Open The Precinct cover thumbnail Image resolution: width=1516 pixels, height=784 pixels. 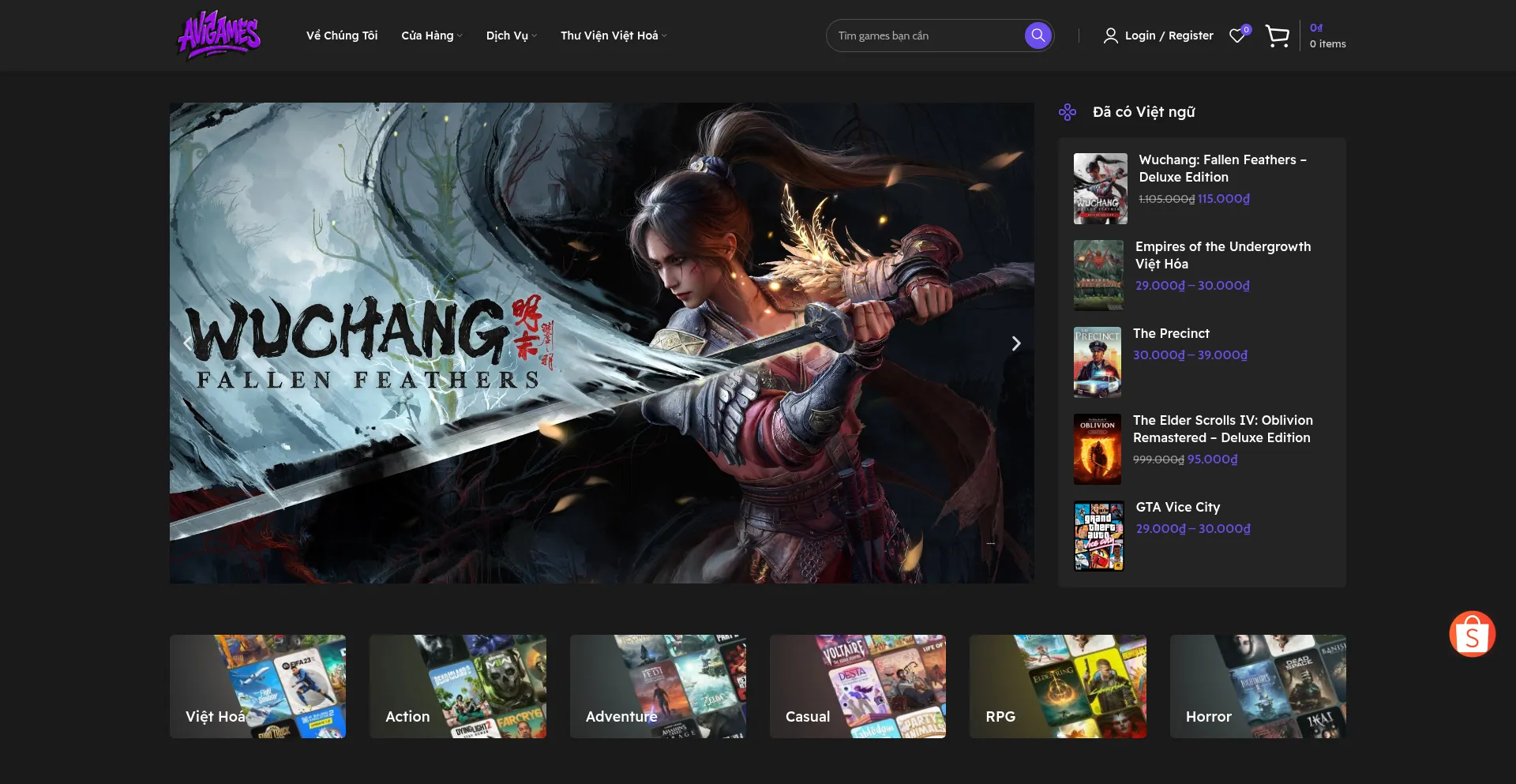click(x=1098, y=362)
